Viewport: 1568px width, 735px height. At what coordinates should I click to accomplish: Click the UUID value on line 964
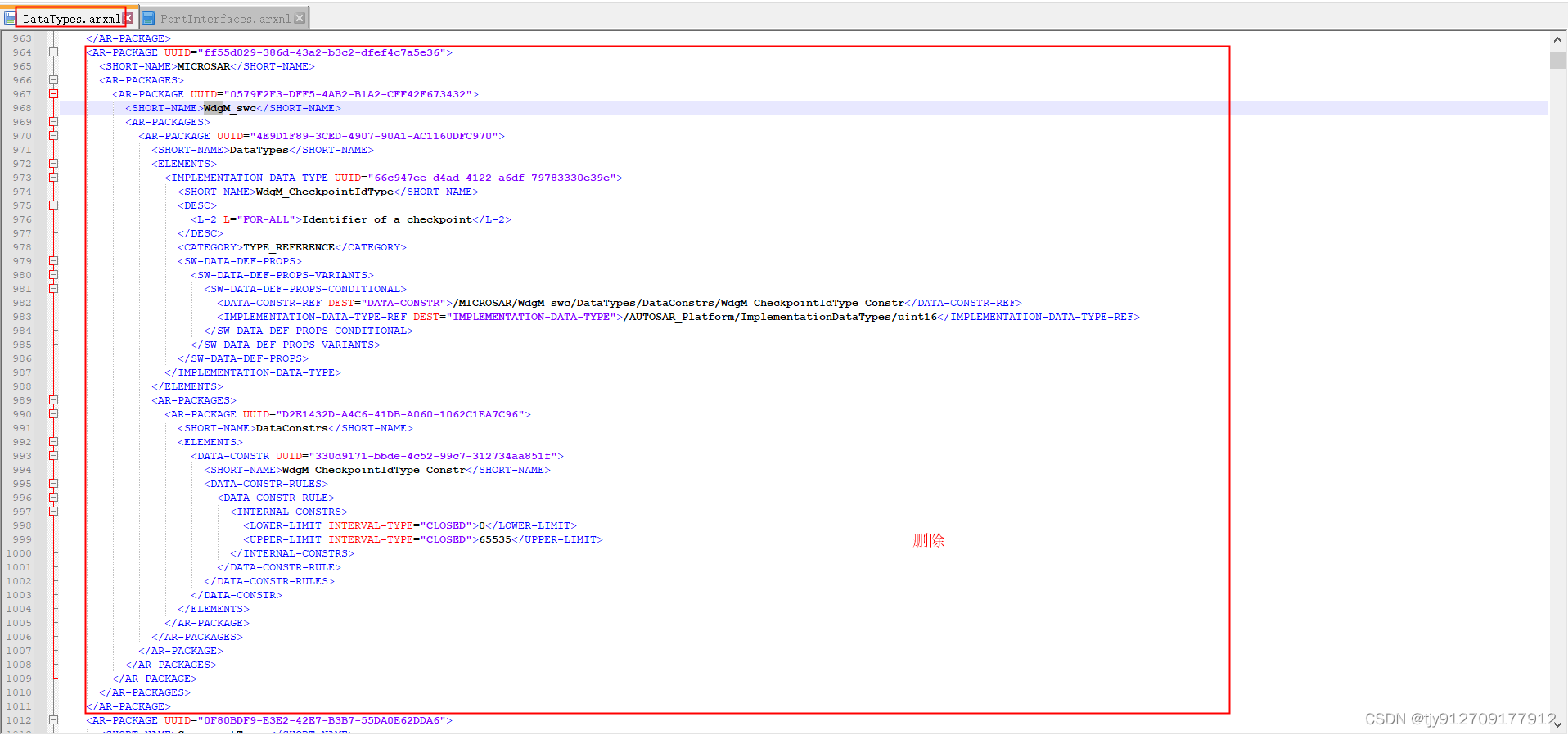tap(322, 52)
